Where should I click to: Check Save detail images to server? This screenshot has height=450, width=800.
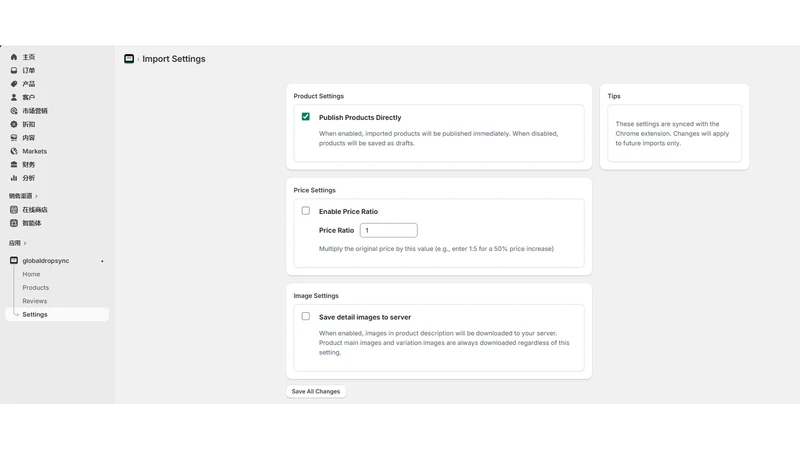click(x=306, y=316)
